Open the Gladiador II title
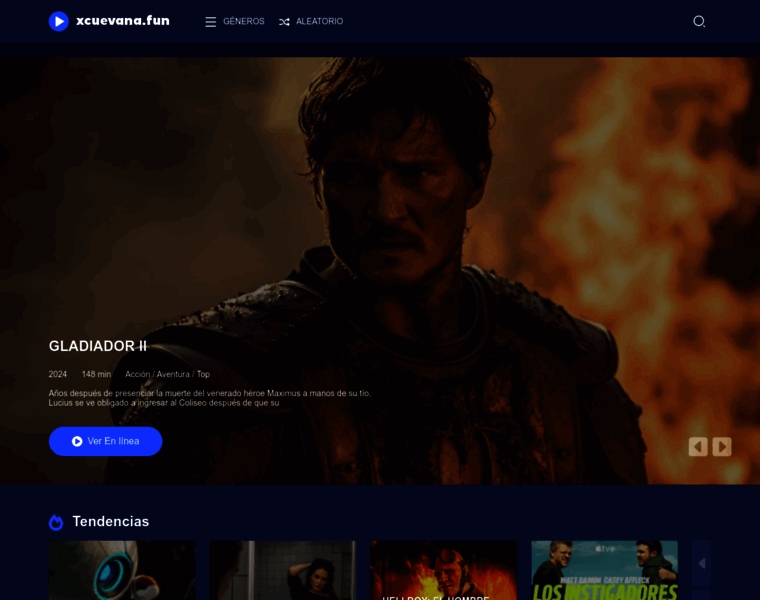 (97, 346)
